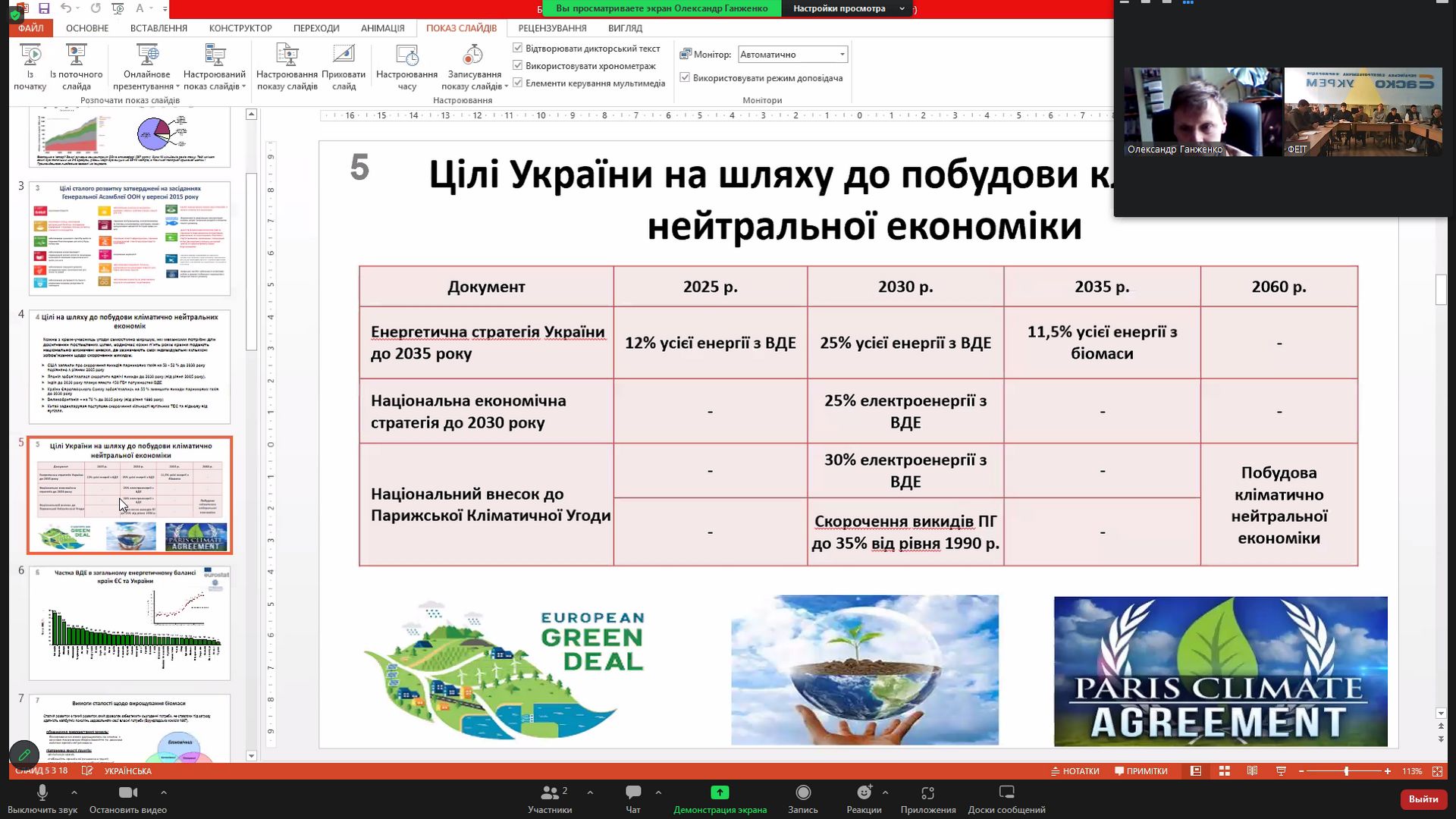The image size is (1456, 819).
Task: Click the Zoom Реакции icon
Action: (x=864, y=793)
